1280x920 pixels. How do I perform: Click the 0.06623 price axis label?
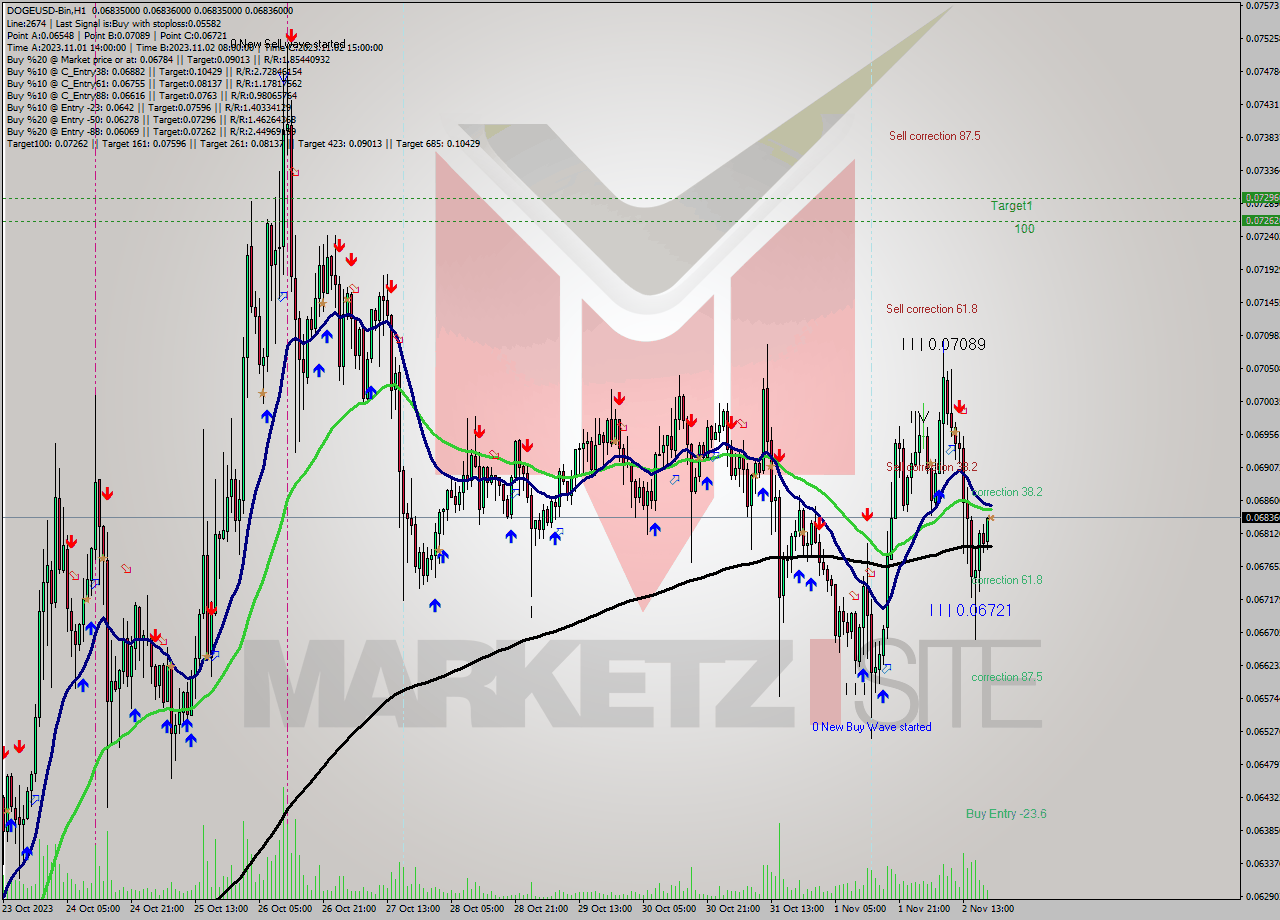(1262, 665)
